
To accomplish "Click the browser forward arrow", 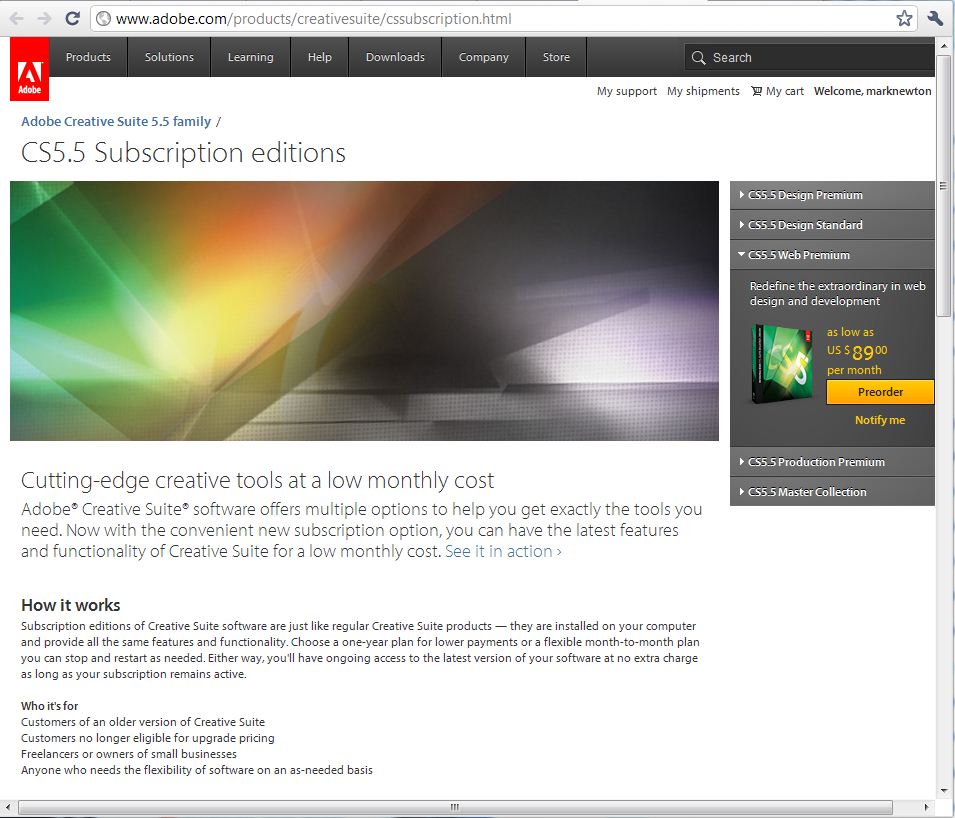I will [x=45, y=18].
